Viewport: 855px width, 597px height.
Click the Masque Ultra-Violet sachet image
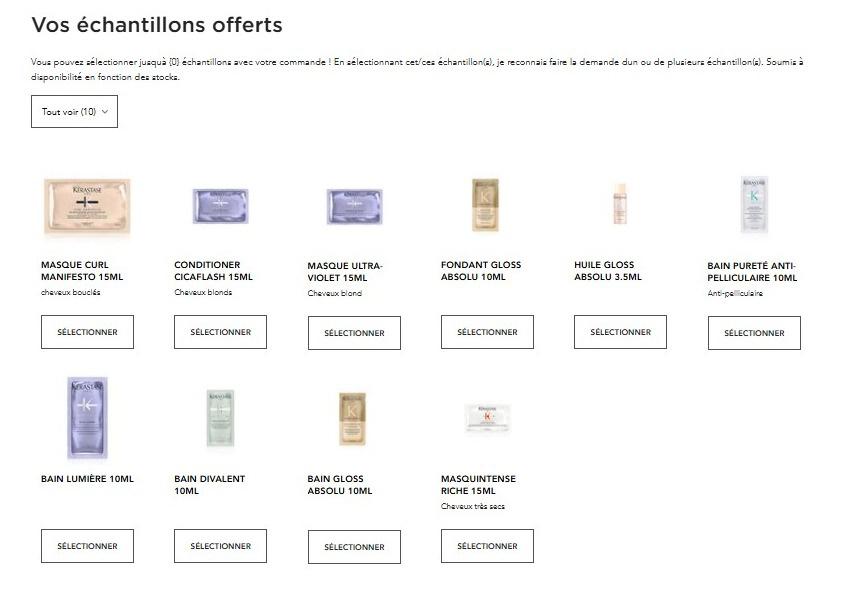[x=354, y=207]
